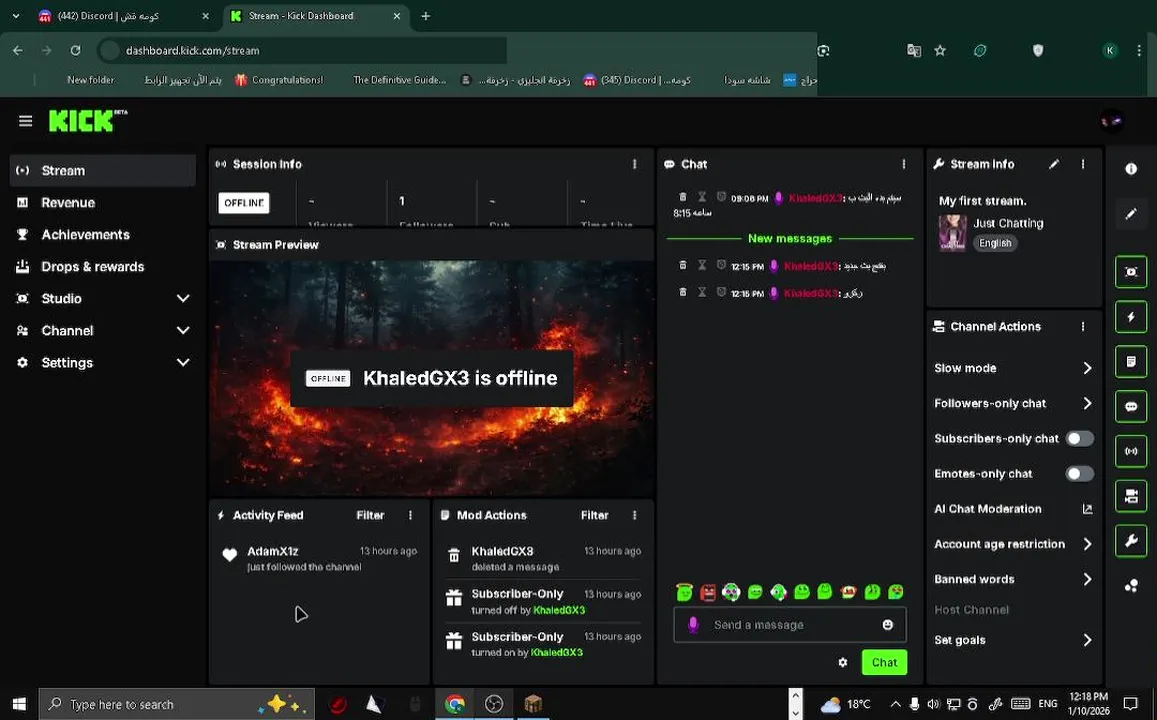
Task: Click the English language tag
Action: [995, 243]
